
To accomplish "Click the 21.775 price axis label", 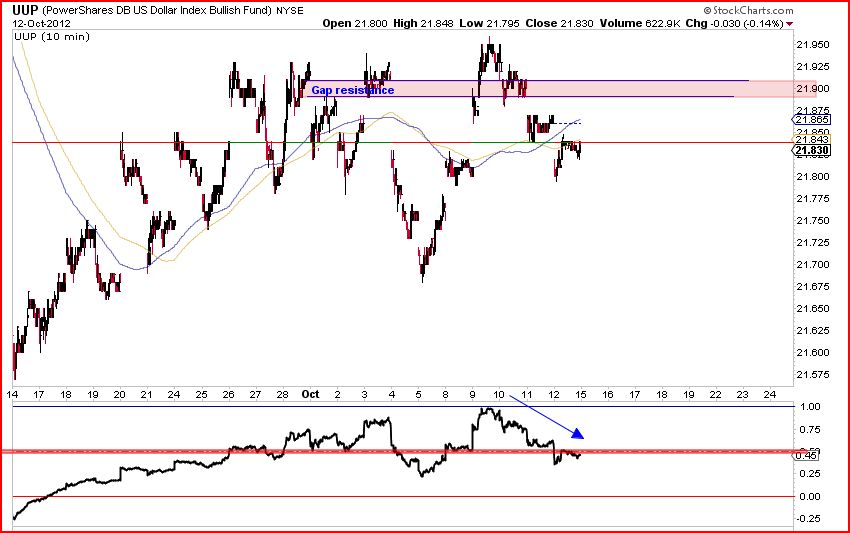I will coord(813,198).
